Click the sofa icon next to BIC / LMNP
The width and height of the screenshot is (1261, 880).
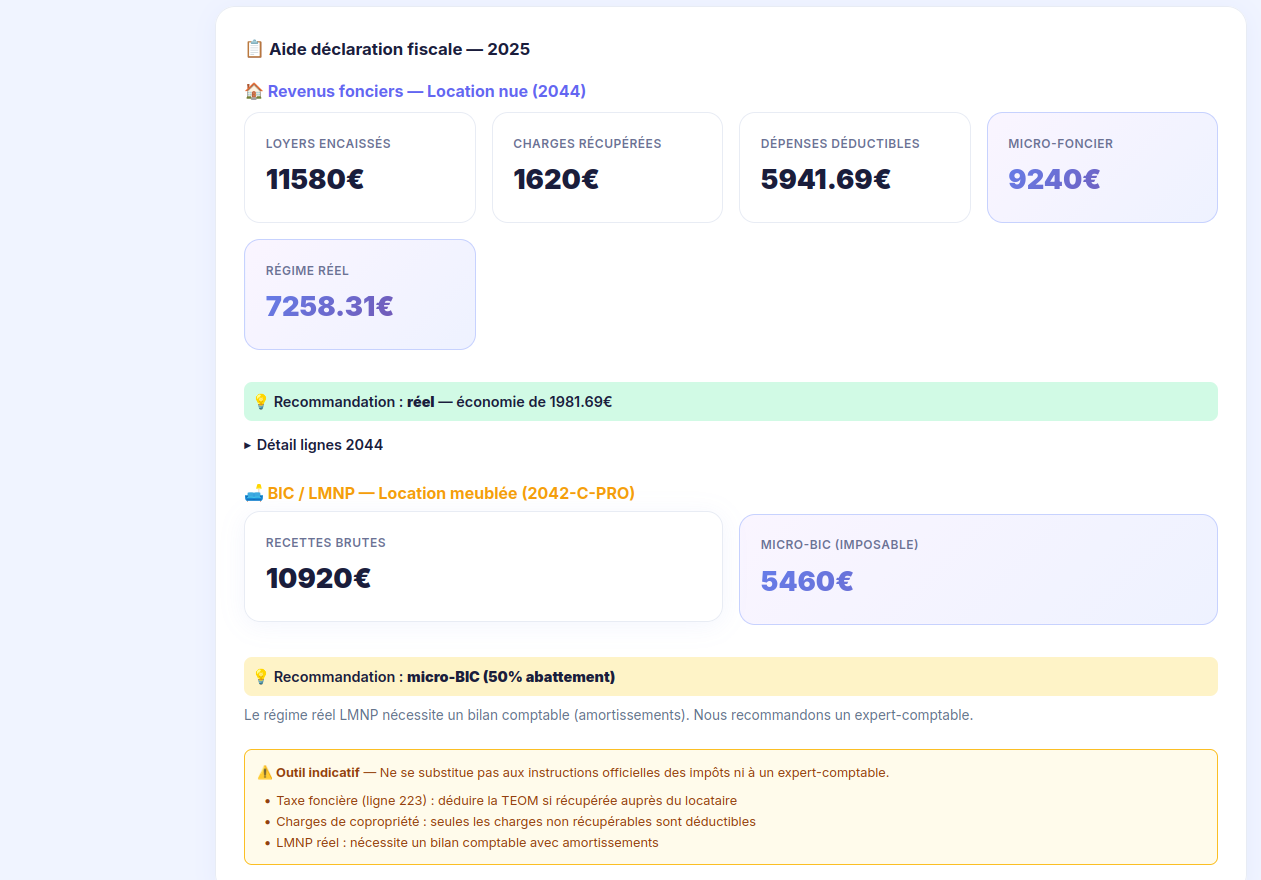tap(254, 493)
